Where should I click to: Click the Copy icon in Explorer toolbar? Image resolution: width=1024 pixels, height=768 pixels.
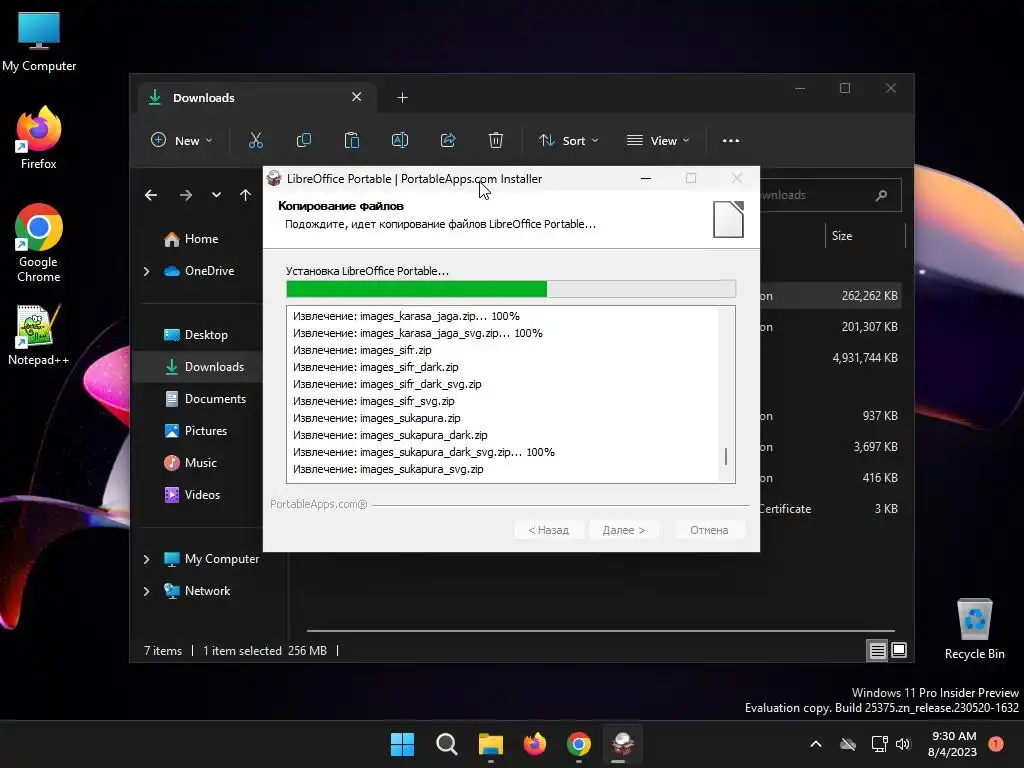(x=304, y=140)
